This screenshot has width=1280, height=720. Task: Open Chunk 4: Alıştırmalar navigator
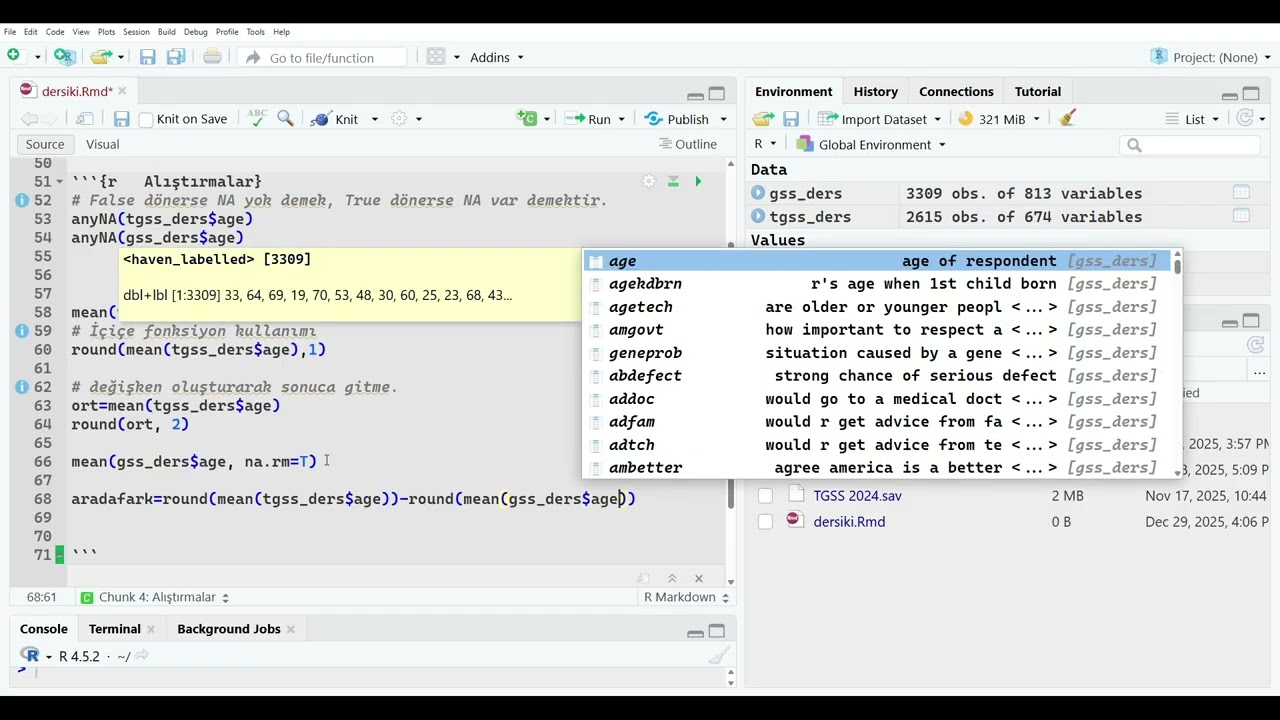coord(155,597)
